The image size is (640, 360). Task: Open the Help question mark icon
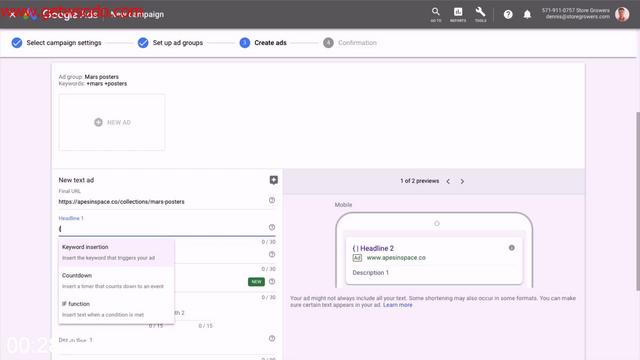point(508,14)
